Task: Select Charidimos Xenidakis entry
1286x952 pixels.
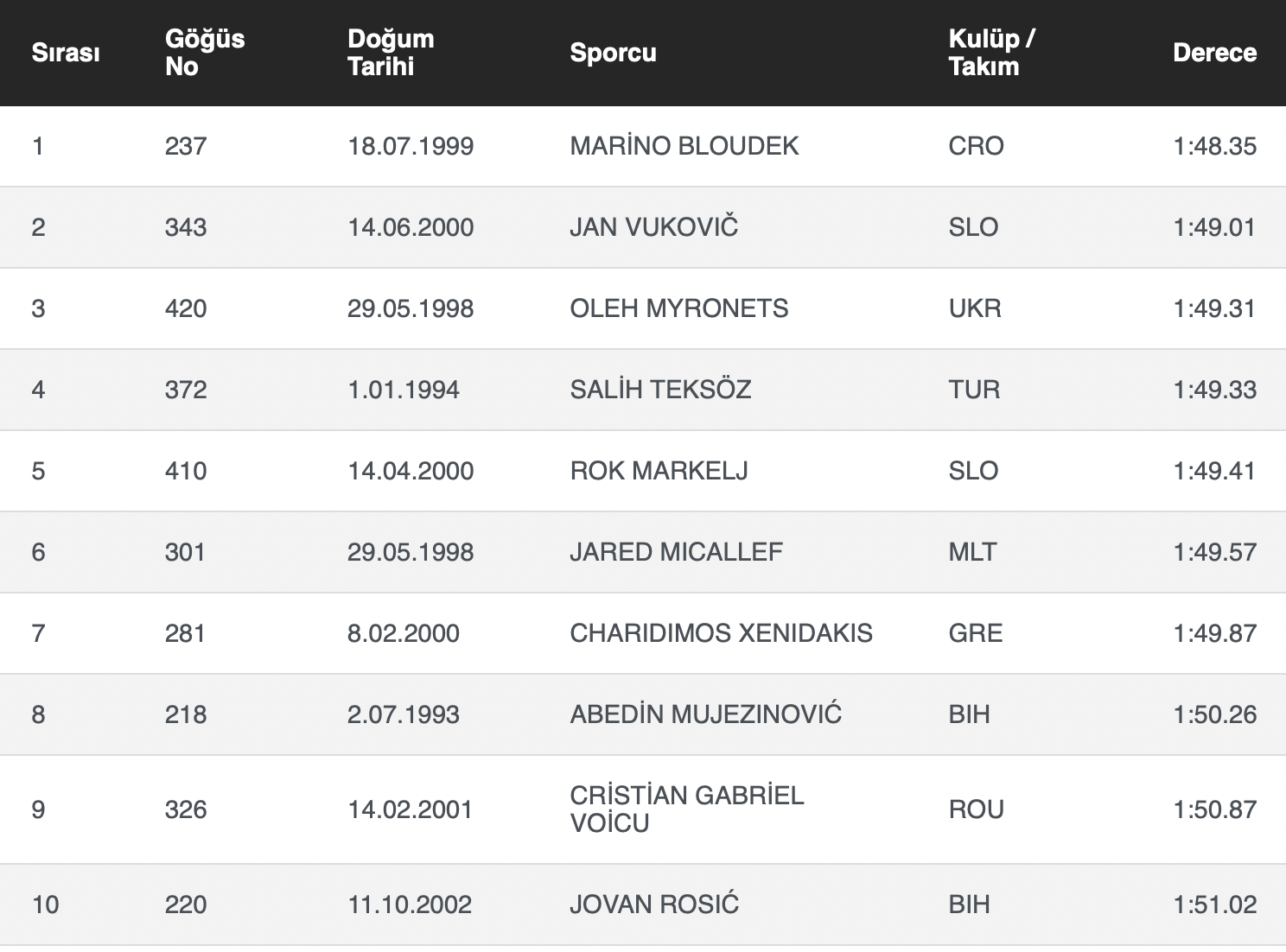Action: click(721, 633)
